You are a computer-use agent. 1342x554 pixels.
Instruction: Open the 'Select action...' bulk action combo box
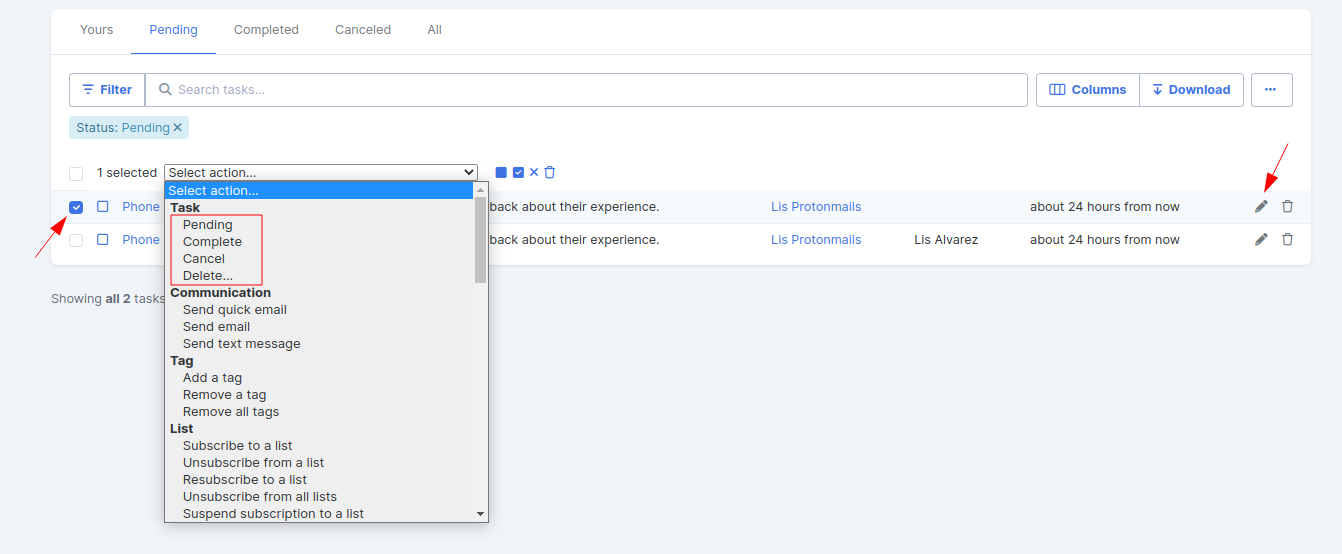[321, 172]
